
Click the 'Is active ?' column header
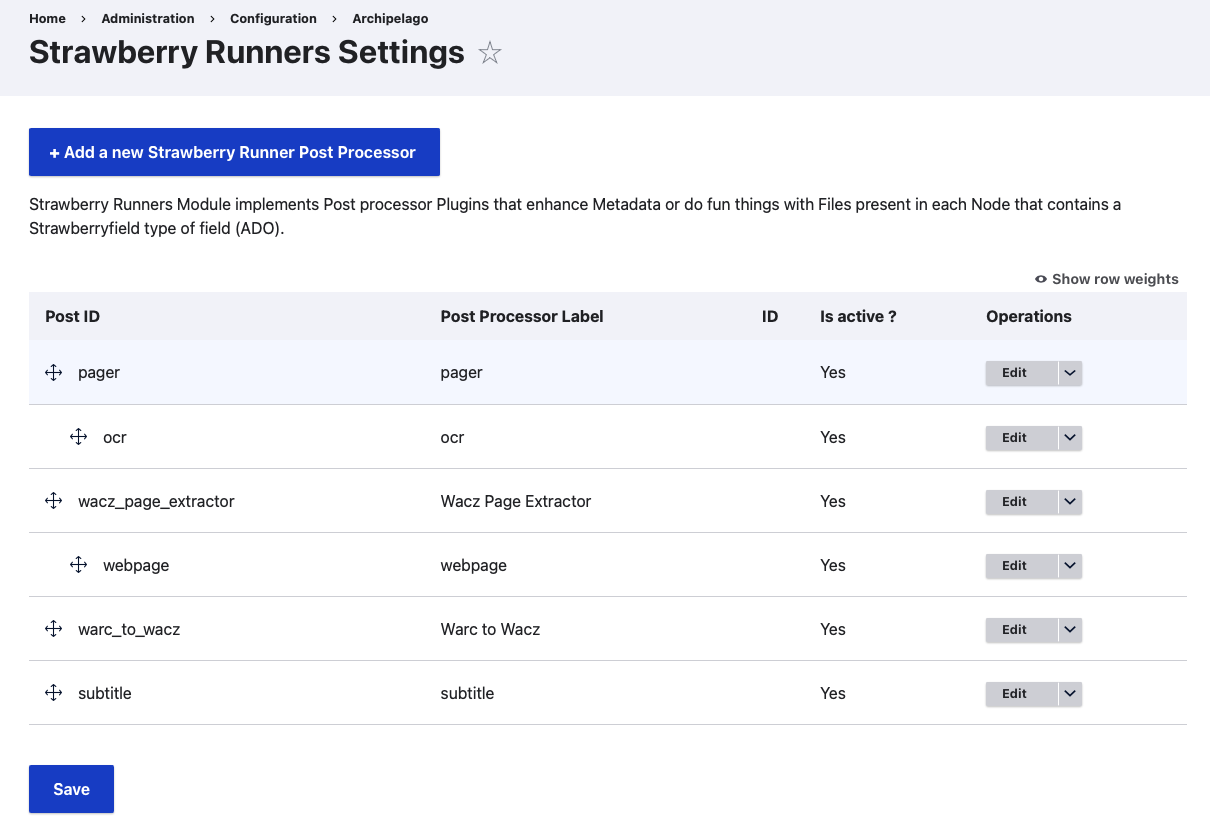(858, 316)
